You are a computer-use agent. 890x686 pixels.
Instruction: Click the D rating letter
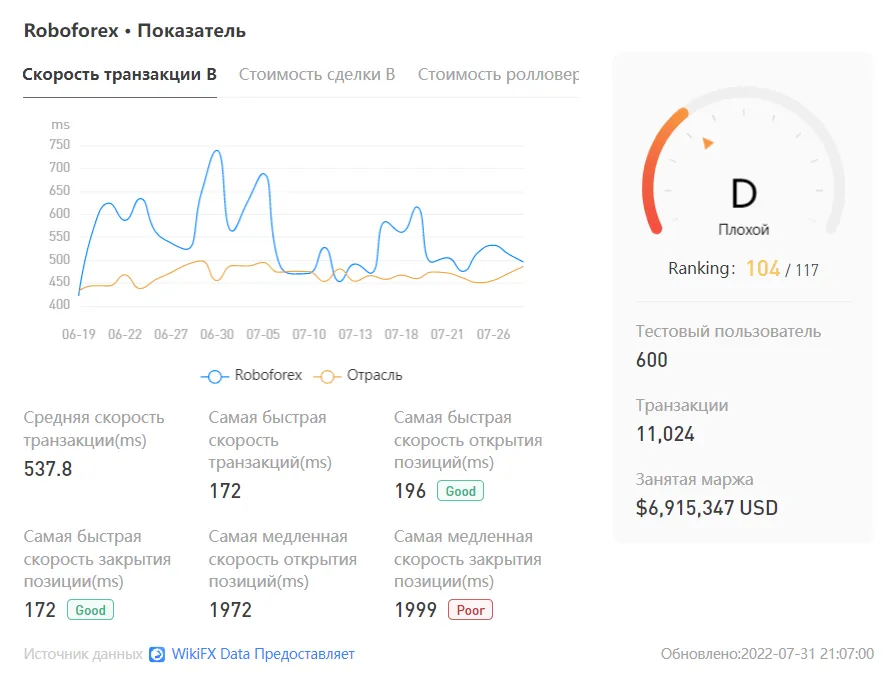click(x=744, y=193)
